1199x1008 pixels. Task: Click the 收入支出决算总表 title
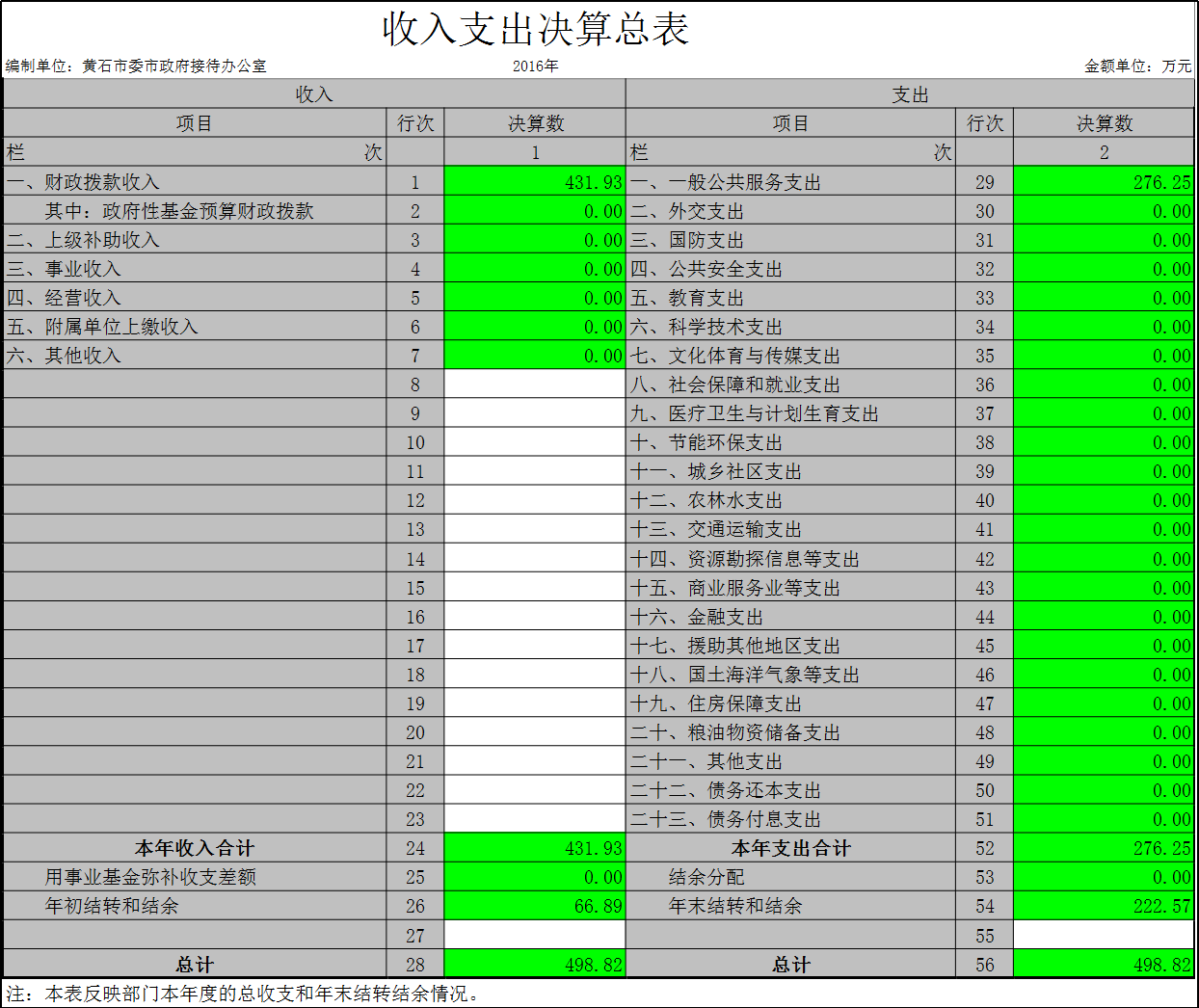[x=535, y=29]
